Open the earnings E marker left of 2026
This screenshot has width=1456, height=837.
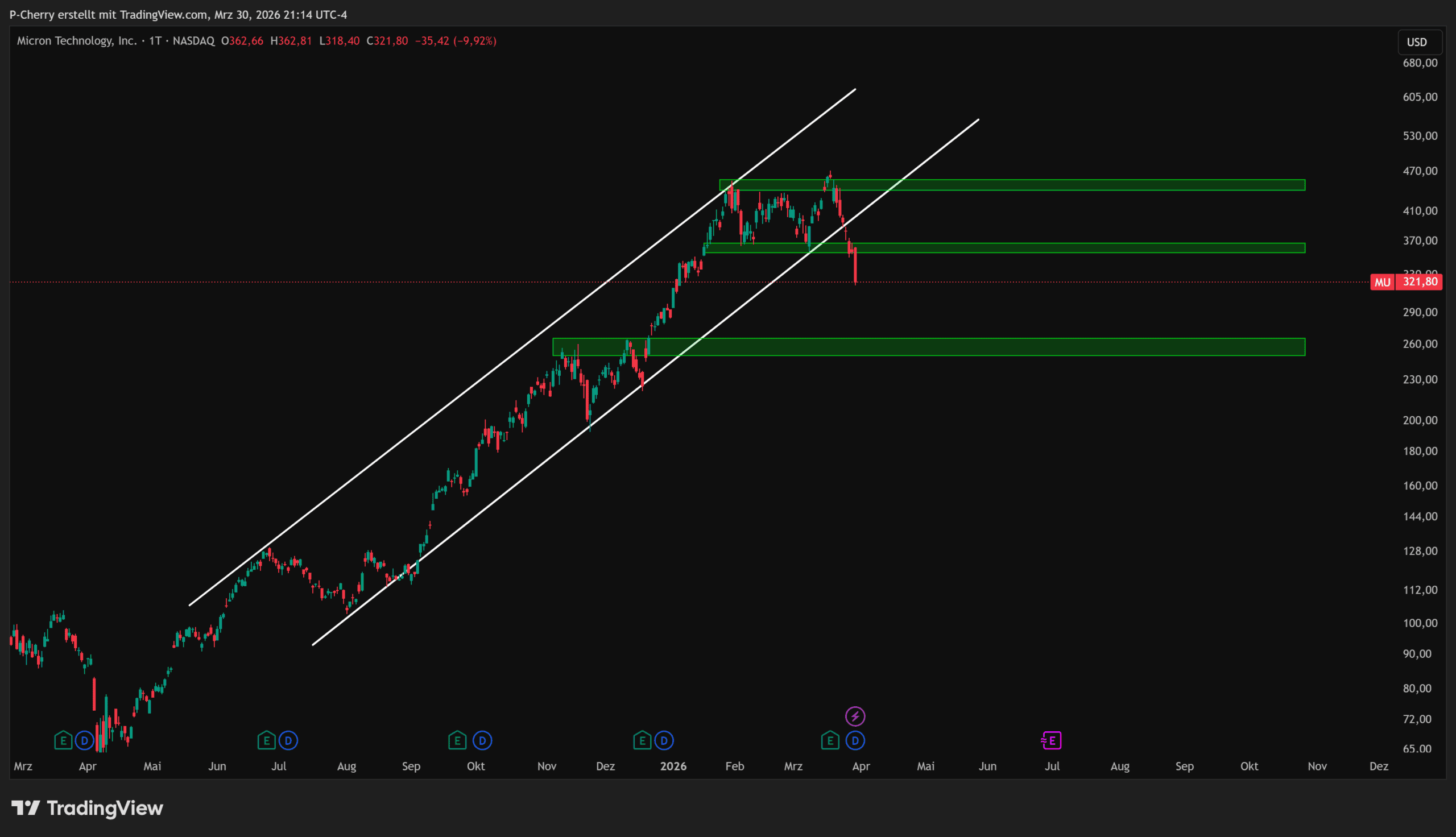click(642, 740)
